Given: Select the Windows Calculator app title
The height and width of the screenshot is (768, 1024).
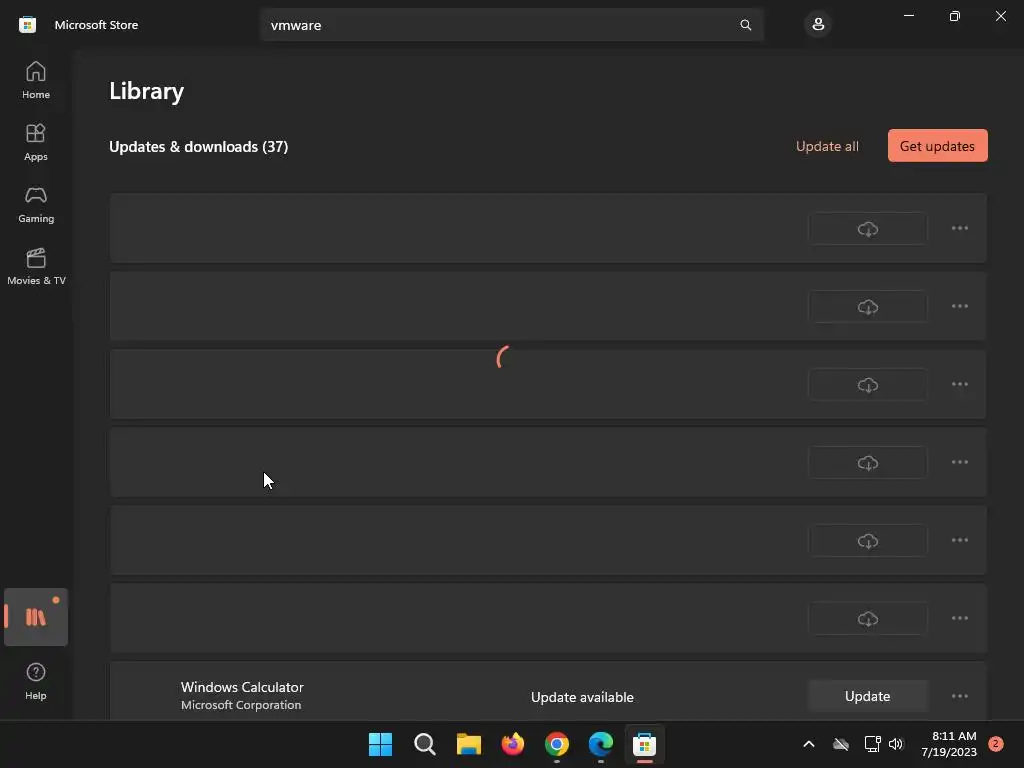Looking at the screenshot, I should [x=242, y=687].
